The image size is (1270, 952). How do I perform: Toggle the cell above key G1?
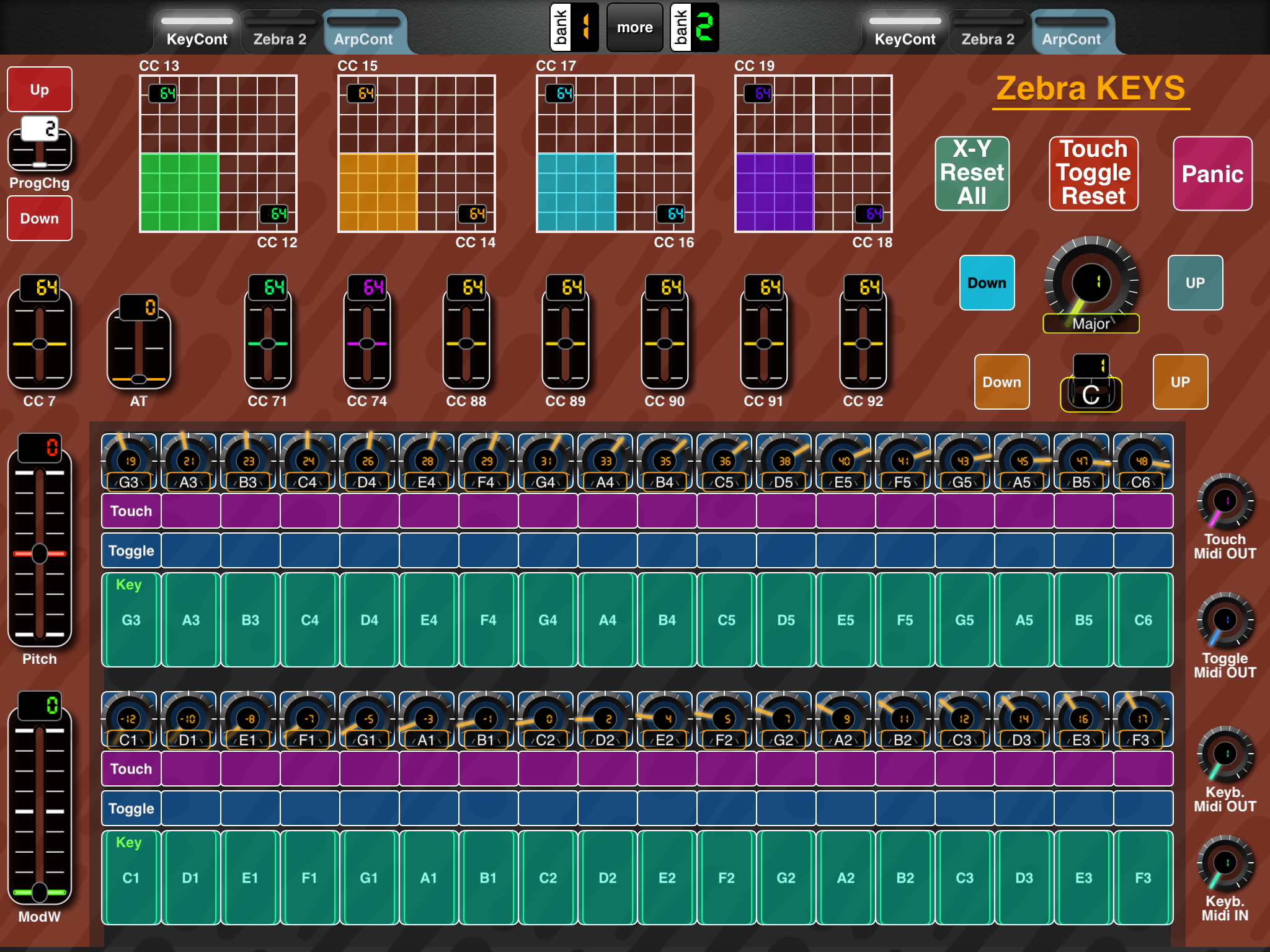coord(369,808)
